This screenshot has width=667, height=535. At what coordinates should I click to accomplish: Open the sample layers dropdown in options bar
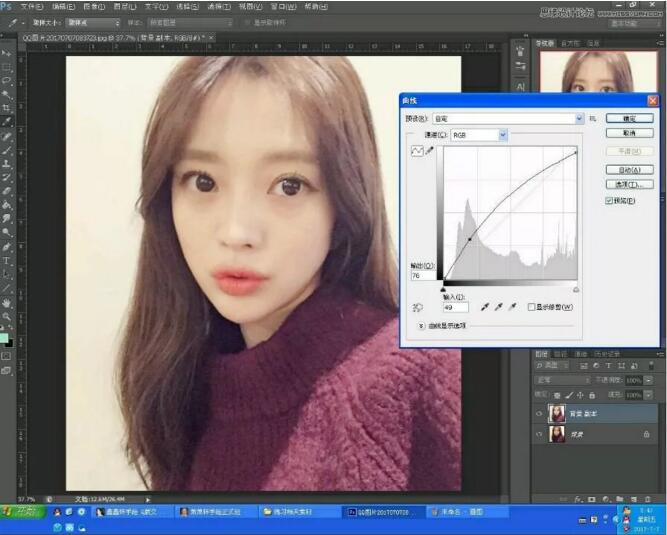pyautogui.click(x=191, y=23)
